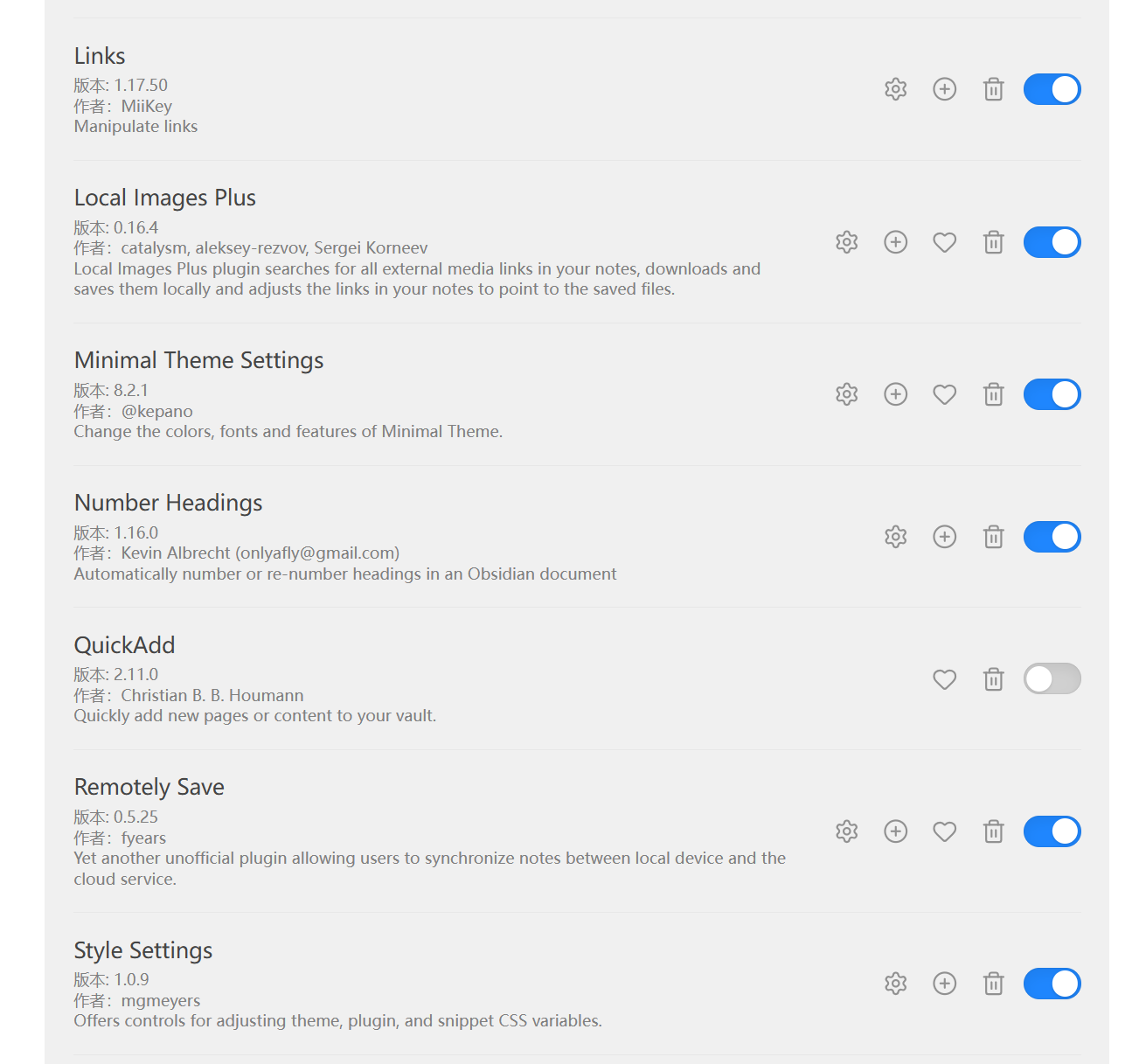
Task: Open Number Headings options gear
Action: (x=895, y=537)
